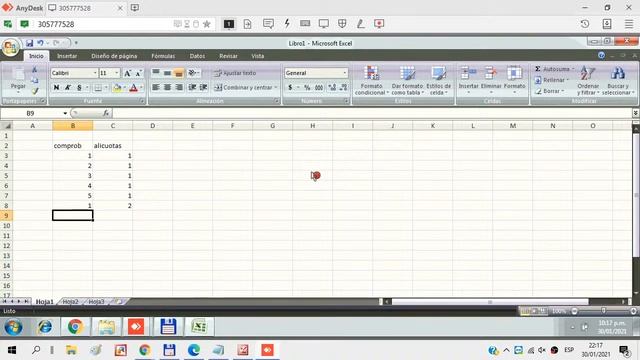The width and height of the screenshot is (640, 360).
Task: Switch to Vista ribbon tab
Action: pyautogui.click(x=258, y=56)
